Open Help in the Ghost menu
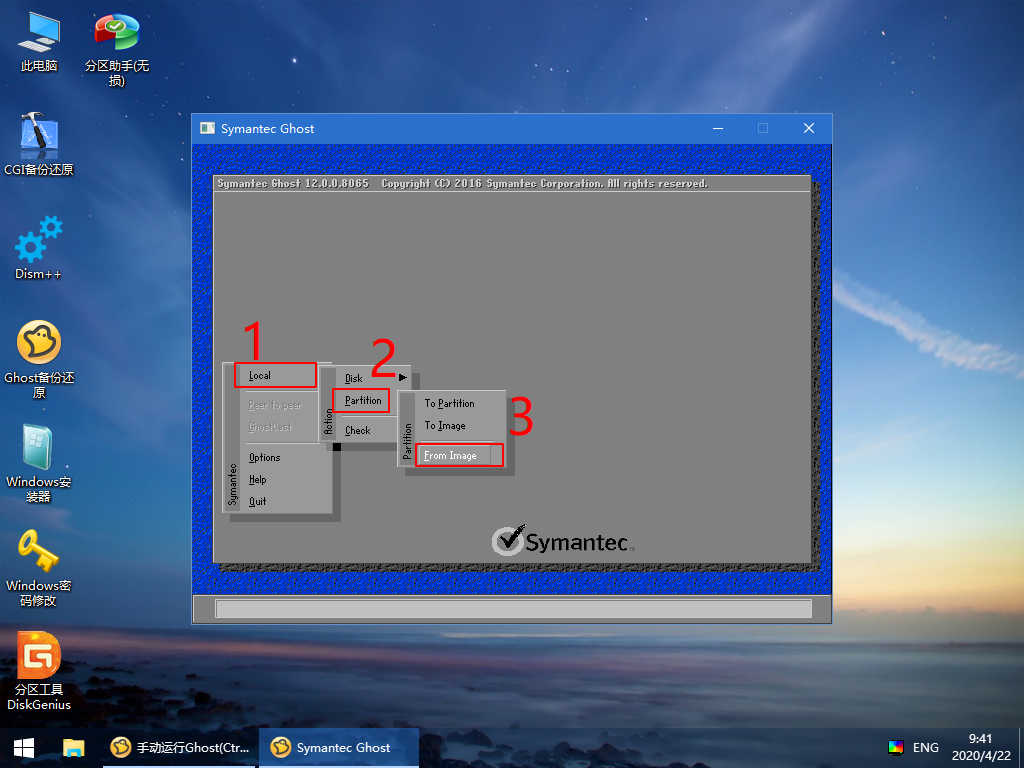Viewport: 1024px width, 768px height. pyautogui.click(x=257, y=479)
